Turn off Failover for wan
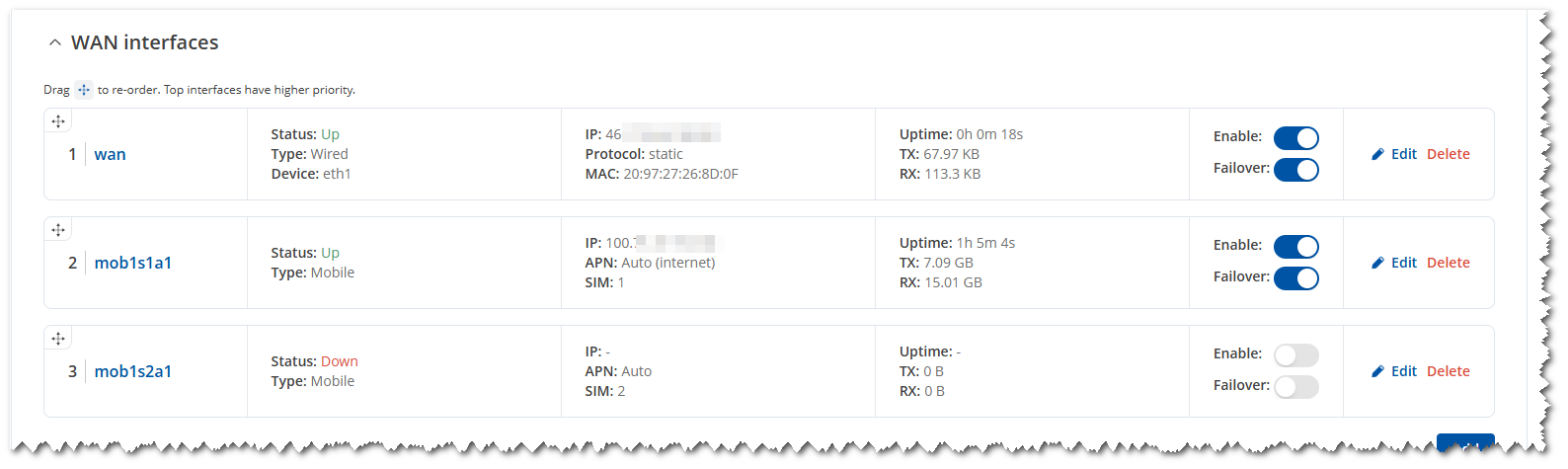Viewport: 1568px width, 469px height. pos(1296,170)
